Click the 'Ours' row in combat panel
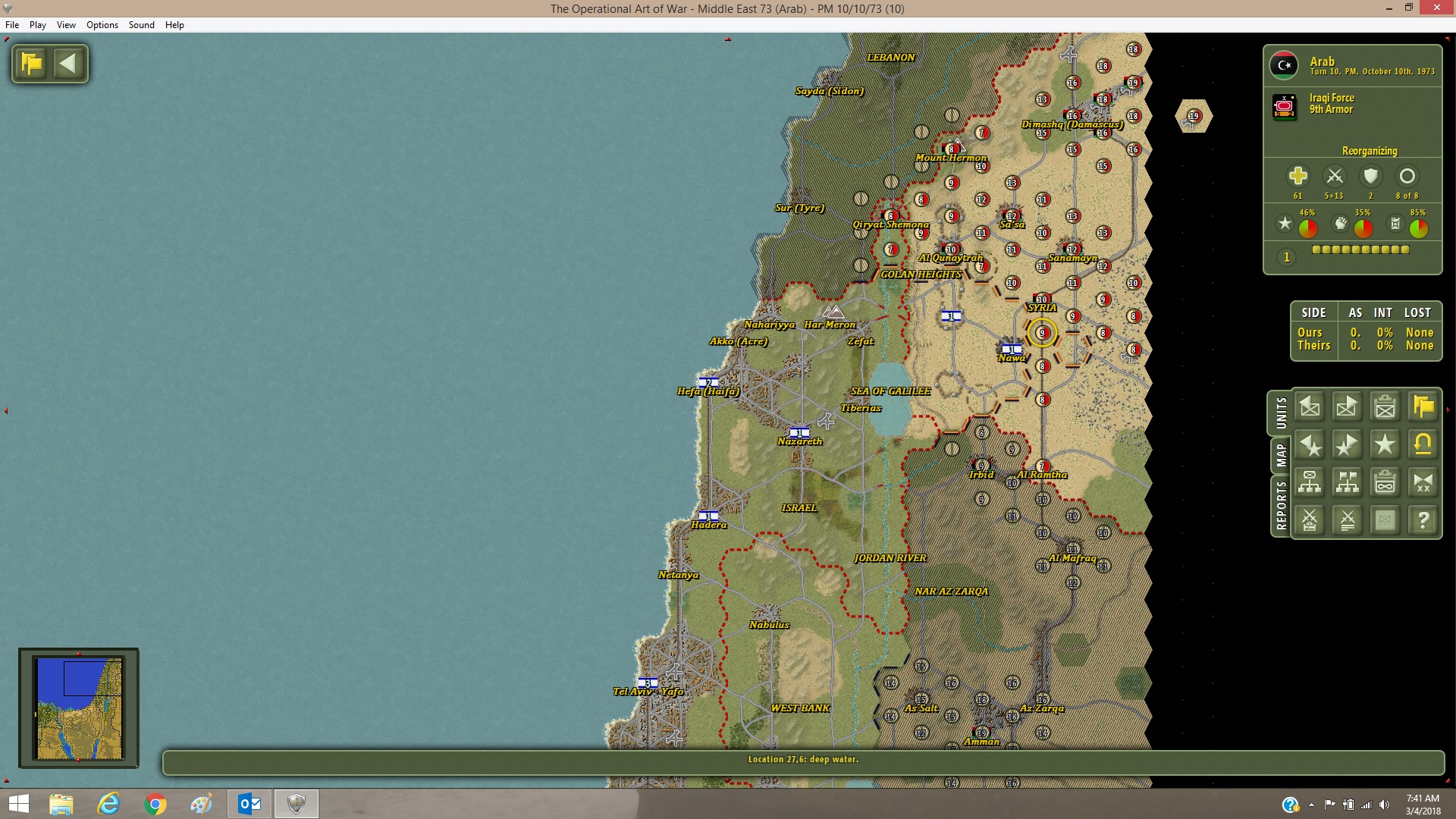1456x819 pixels. 1366,332
